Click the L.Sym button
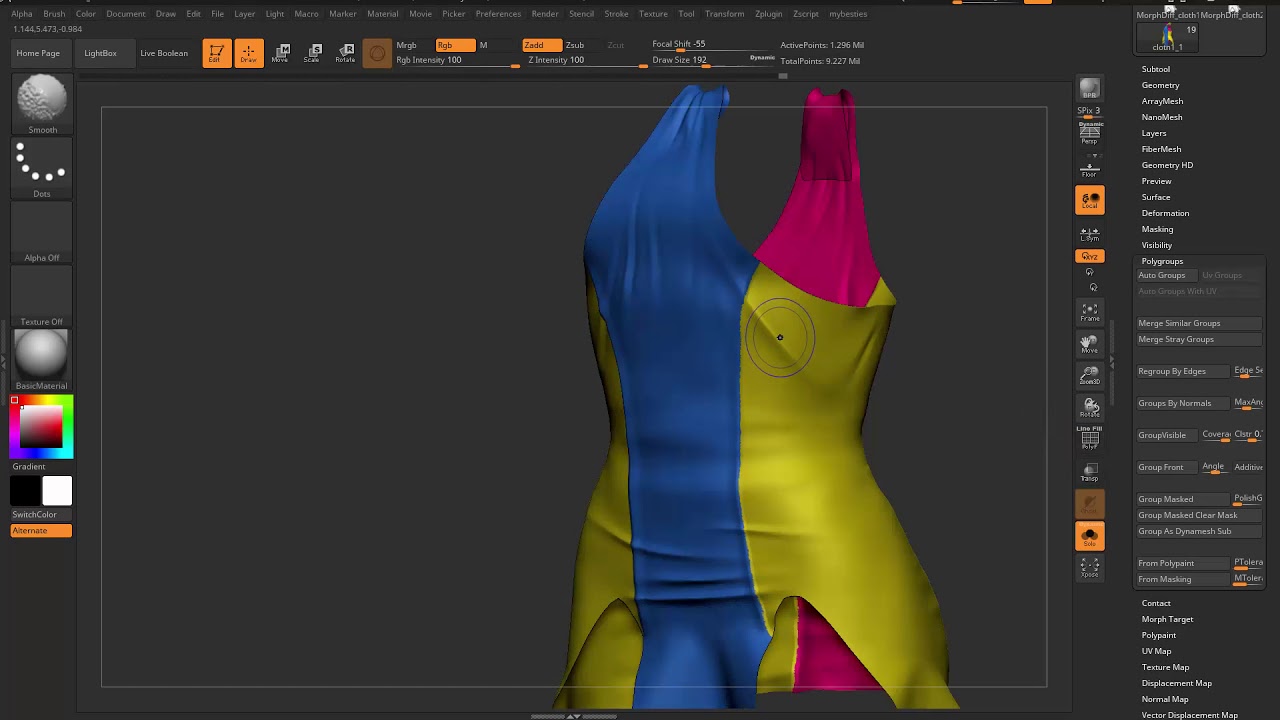 [1090, 233]
